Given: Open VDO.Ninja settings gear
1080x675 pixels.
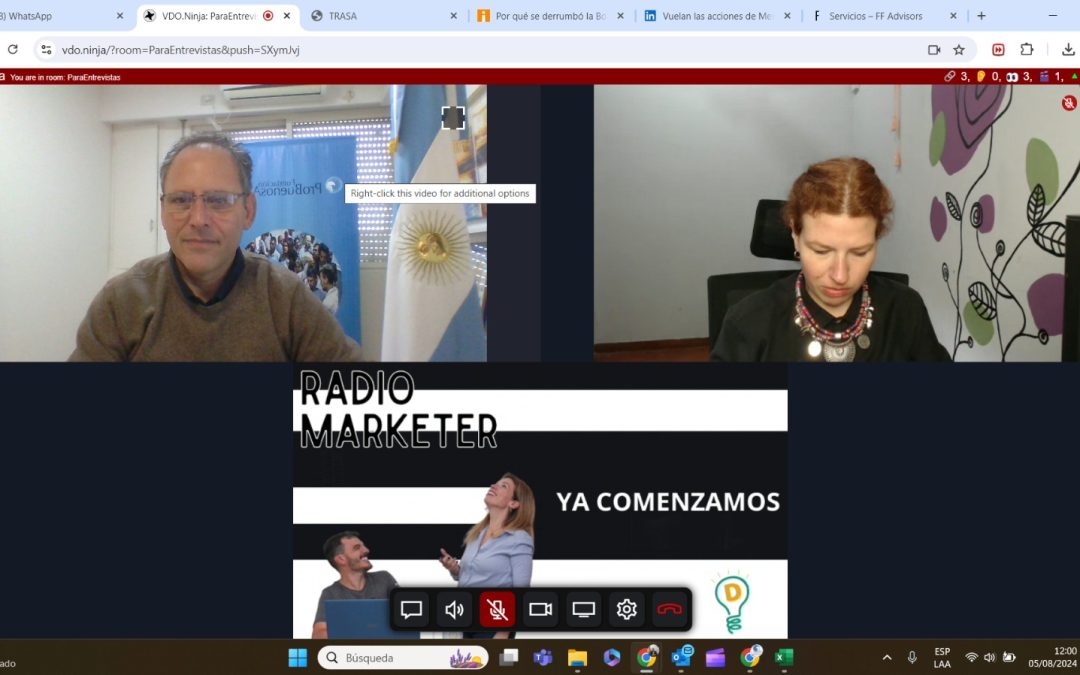Looking at the screenshot, I should (627, 610).
